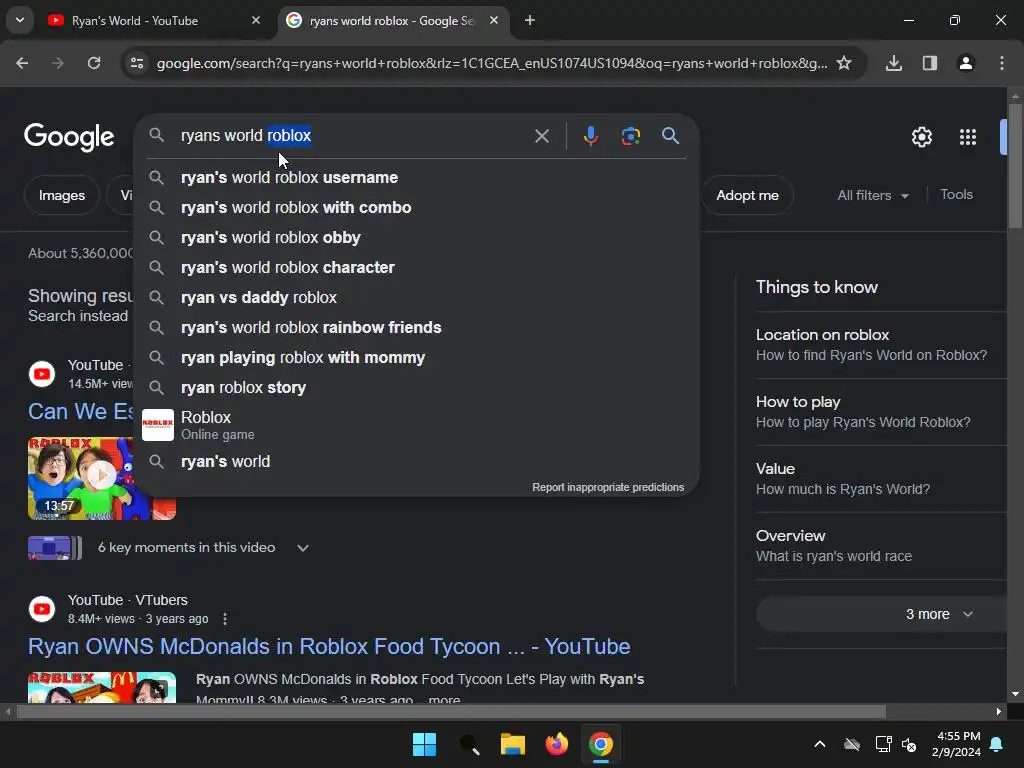The image size is (1024, 768).
Task: Report inappropriate predictions link
Action: [608, 487]
